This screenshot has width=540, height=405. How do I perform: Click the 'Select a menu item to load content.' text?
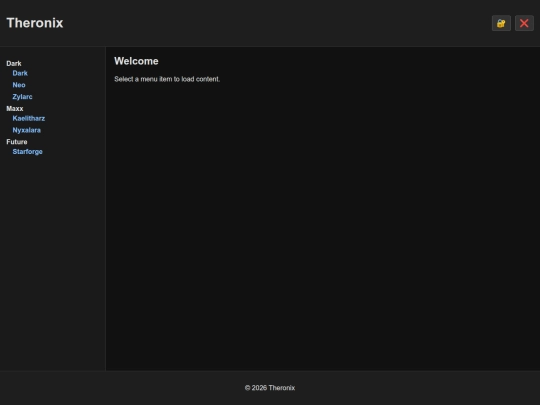167,79
